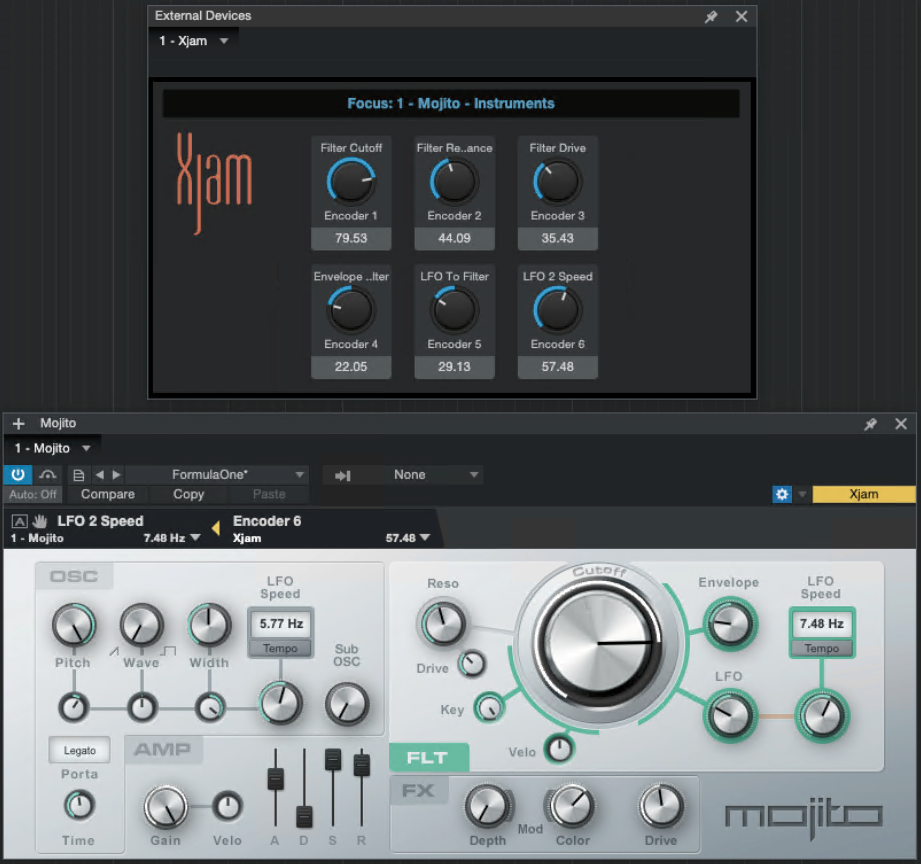The image size is (921, 864).
Task: Select the 35.43 value under Encoder 3
Action: point(557,238)
